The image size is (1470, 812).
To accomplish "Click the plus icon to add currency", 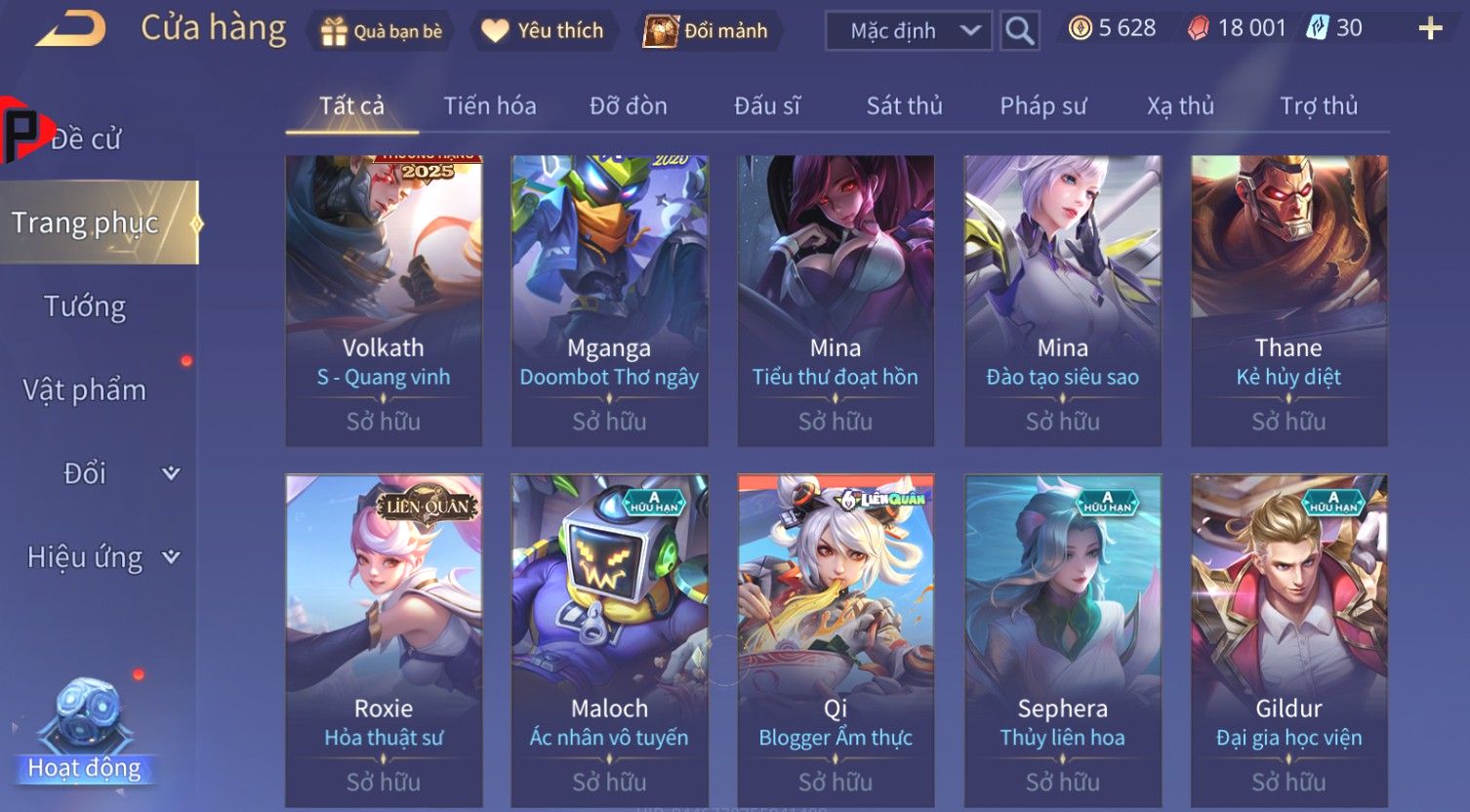I will 1430,28.
